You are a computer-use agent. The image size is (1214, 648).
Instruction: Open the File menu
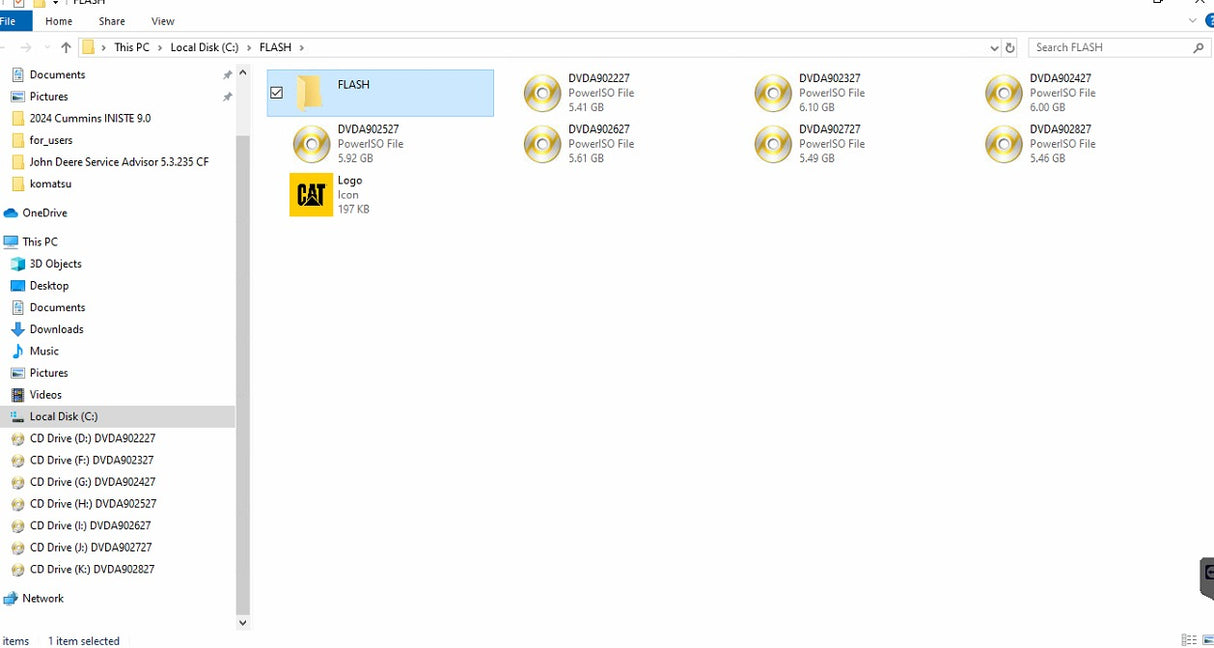(x=9, y=21)
